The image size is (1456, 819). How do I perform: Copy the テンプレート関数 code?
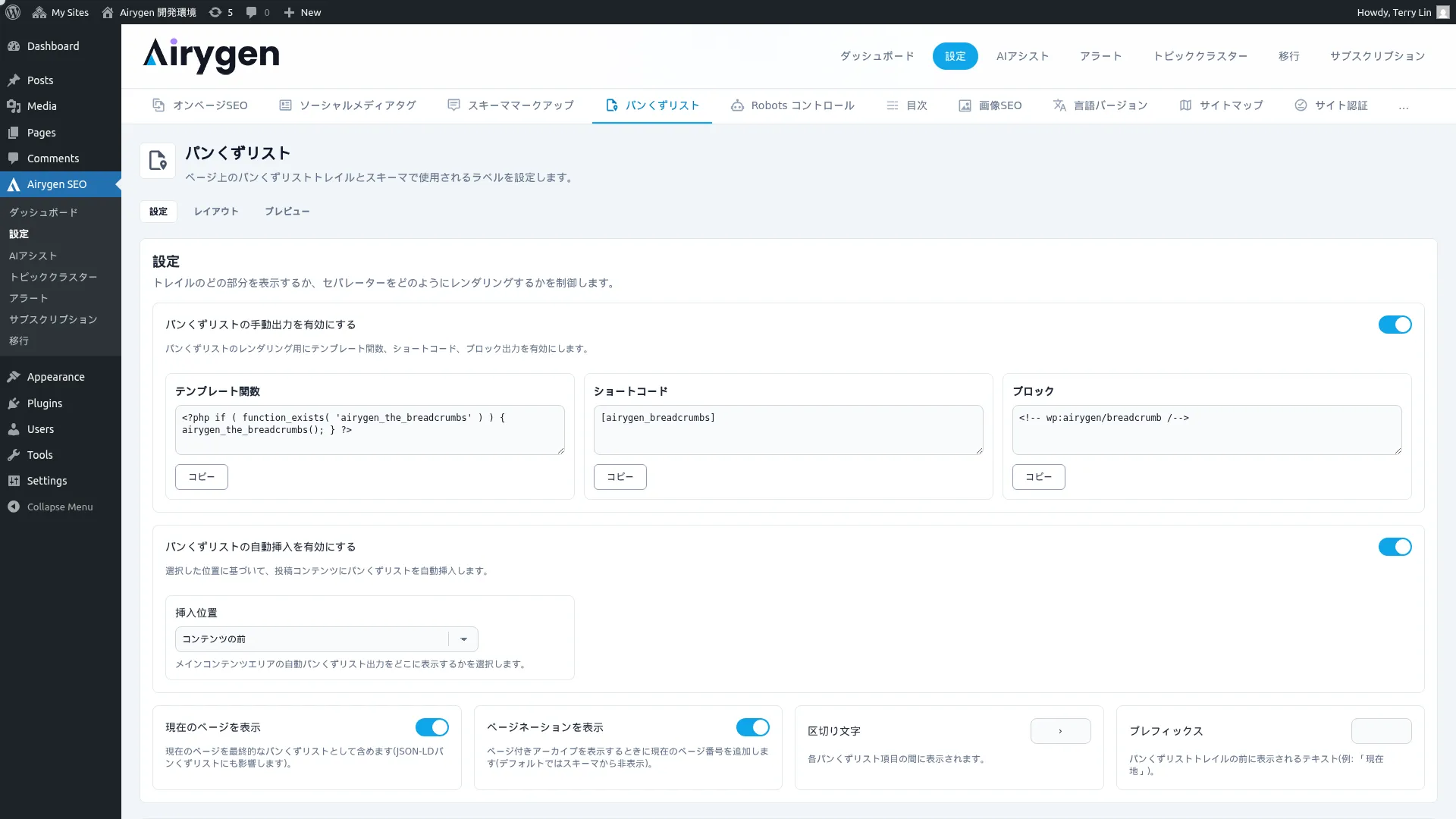click(x=202, y=477)
